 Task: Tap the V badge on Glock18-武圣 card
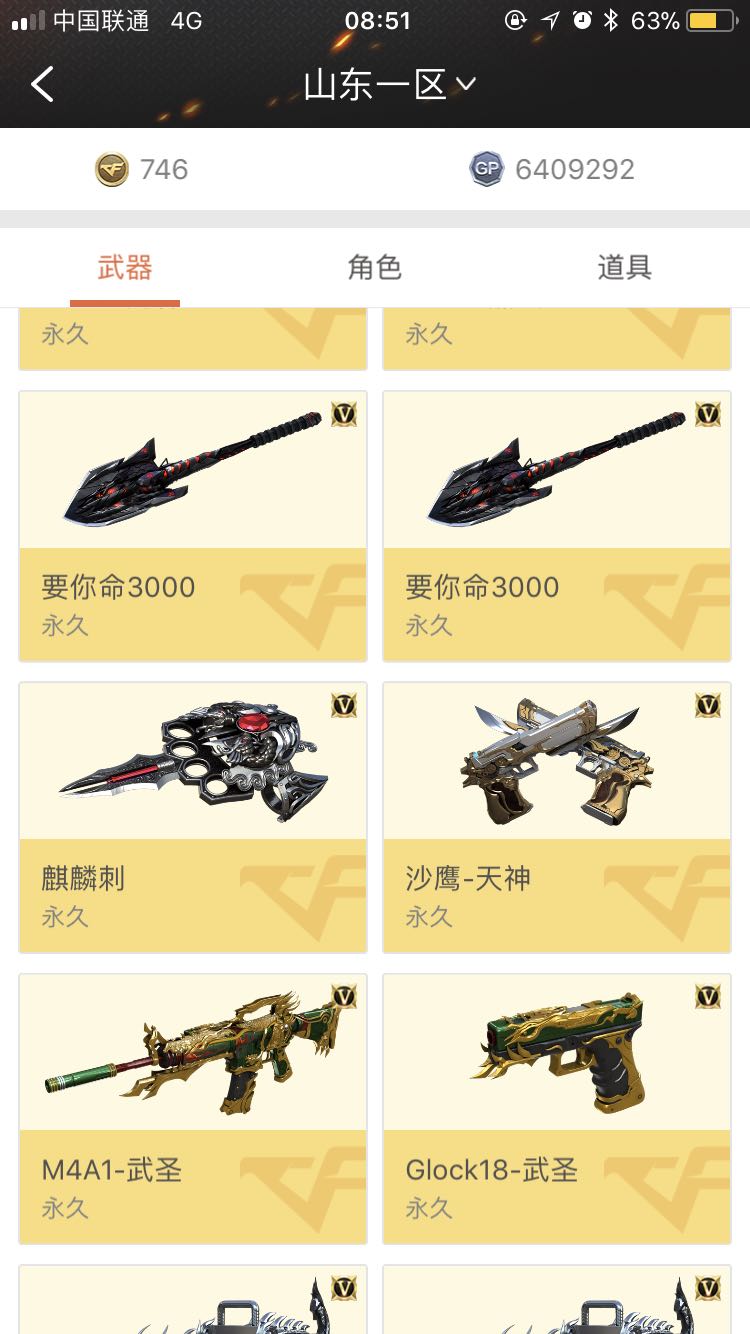pyautogui.click(x=708, y=997)
